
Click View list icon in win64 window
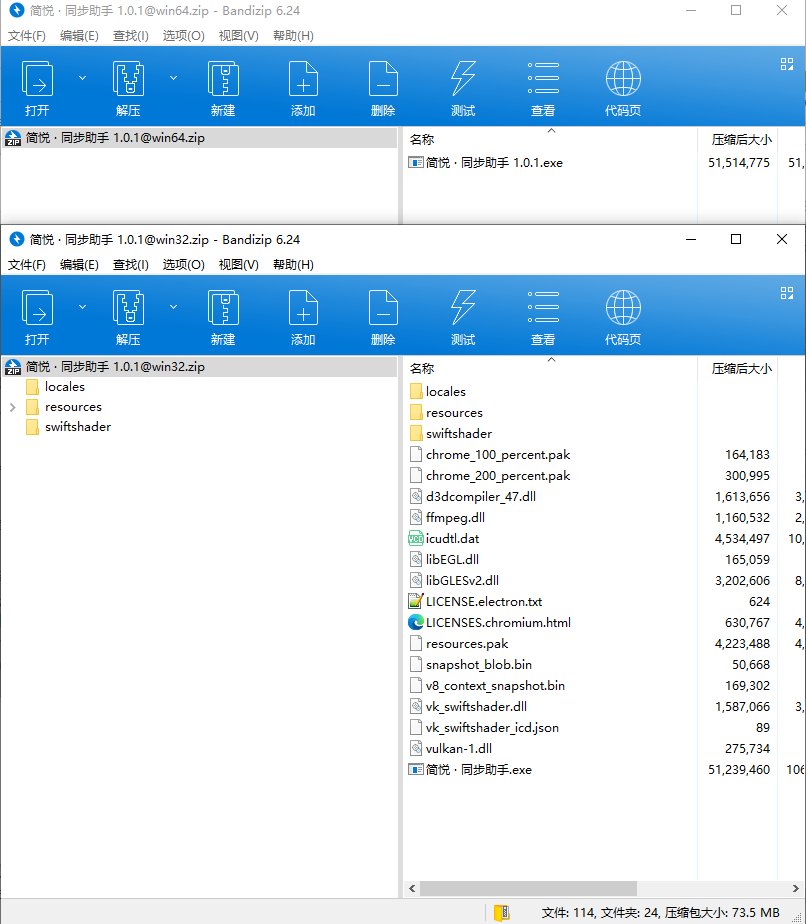point(543,78)
